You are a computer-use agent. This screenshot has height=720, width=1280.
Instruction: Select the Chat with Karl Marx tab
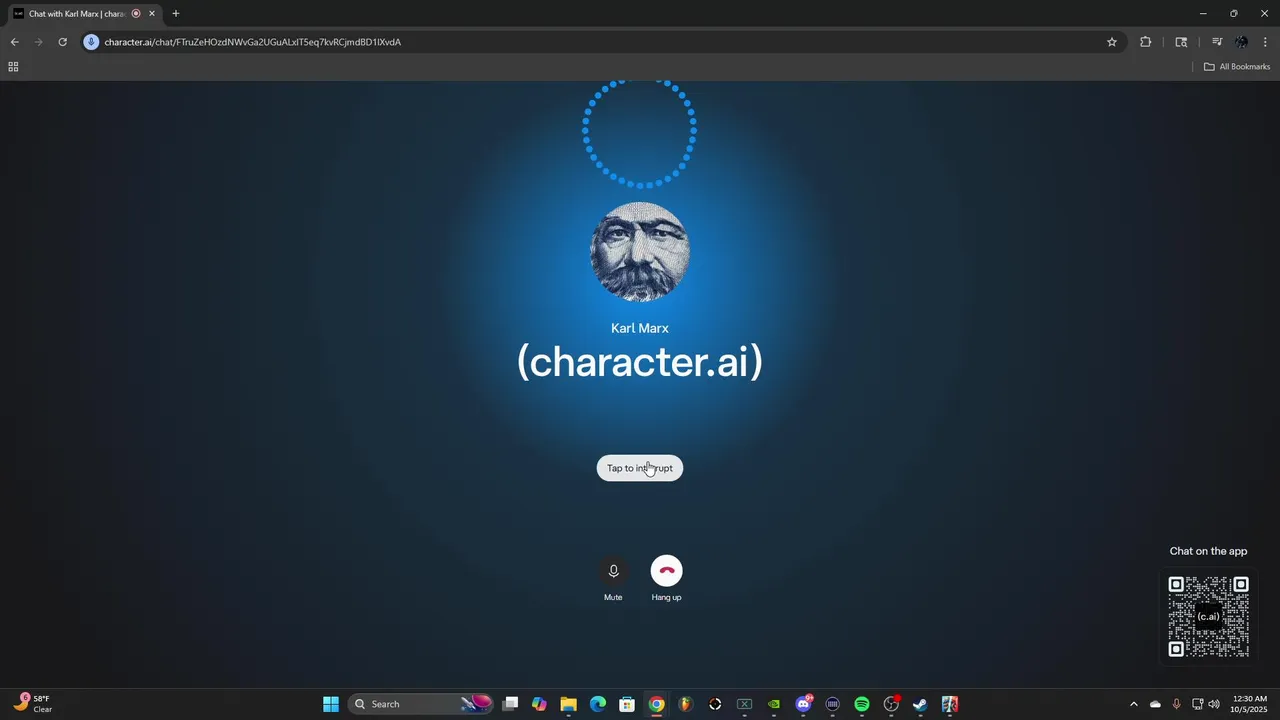point(77,14)
